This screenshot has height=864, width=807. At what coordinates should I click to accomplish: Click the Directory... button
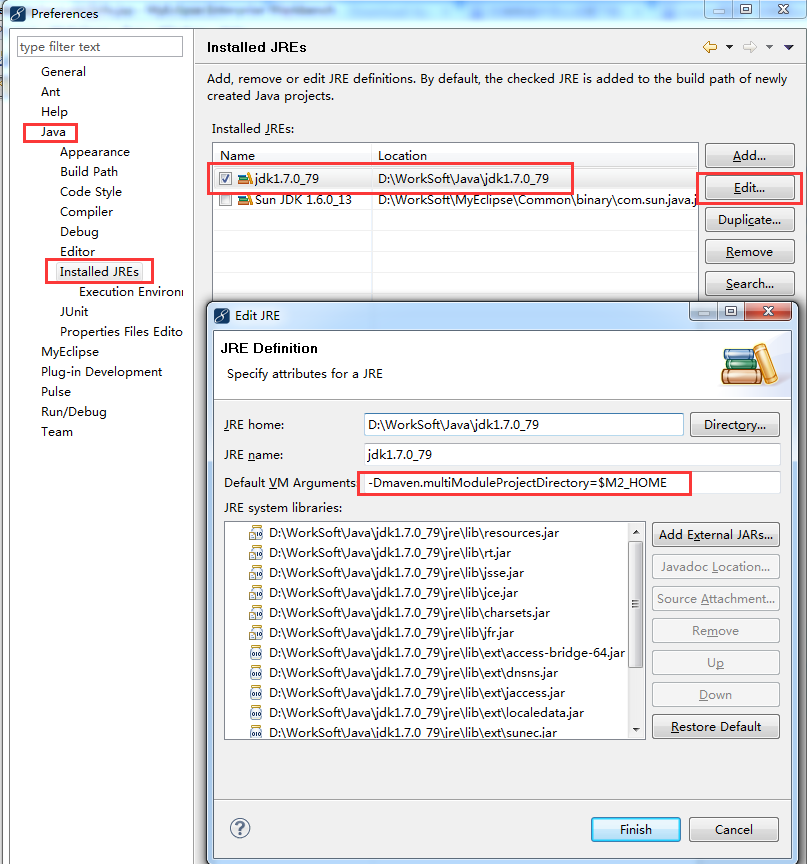(x=735, y=425)
